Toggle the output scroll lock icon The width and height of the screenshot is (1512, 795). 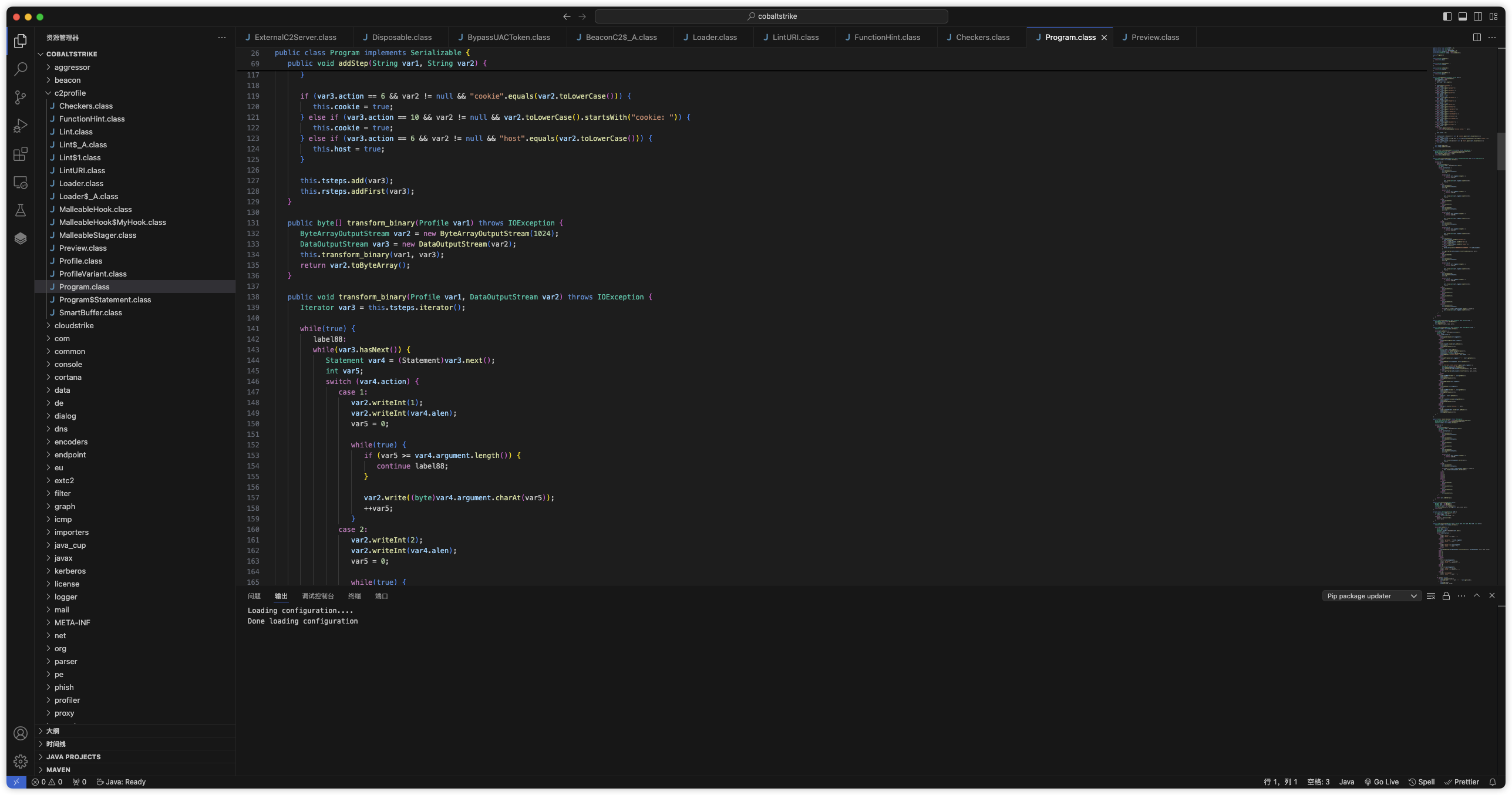tap(1446, 596)
